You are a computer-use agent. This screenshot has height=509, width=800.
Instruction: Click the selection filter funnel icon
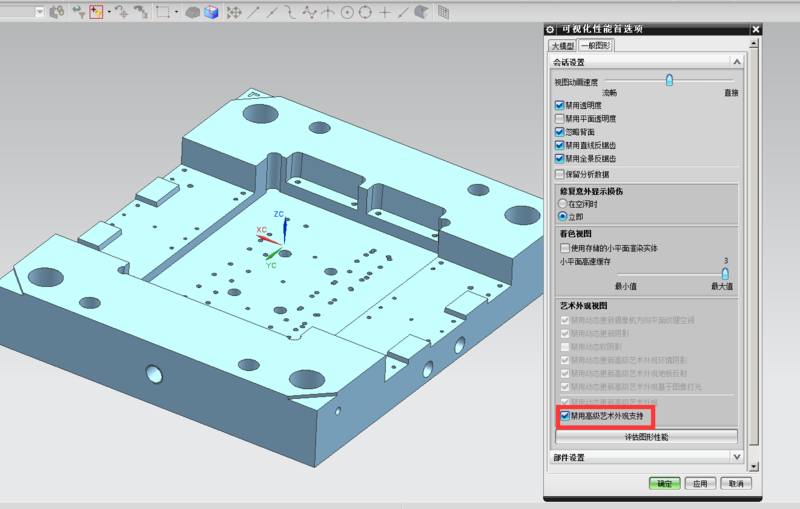(77, 12)
